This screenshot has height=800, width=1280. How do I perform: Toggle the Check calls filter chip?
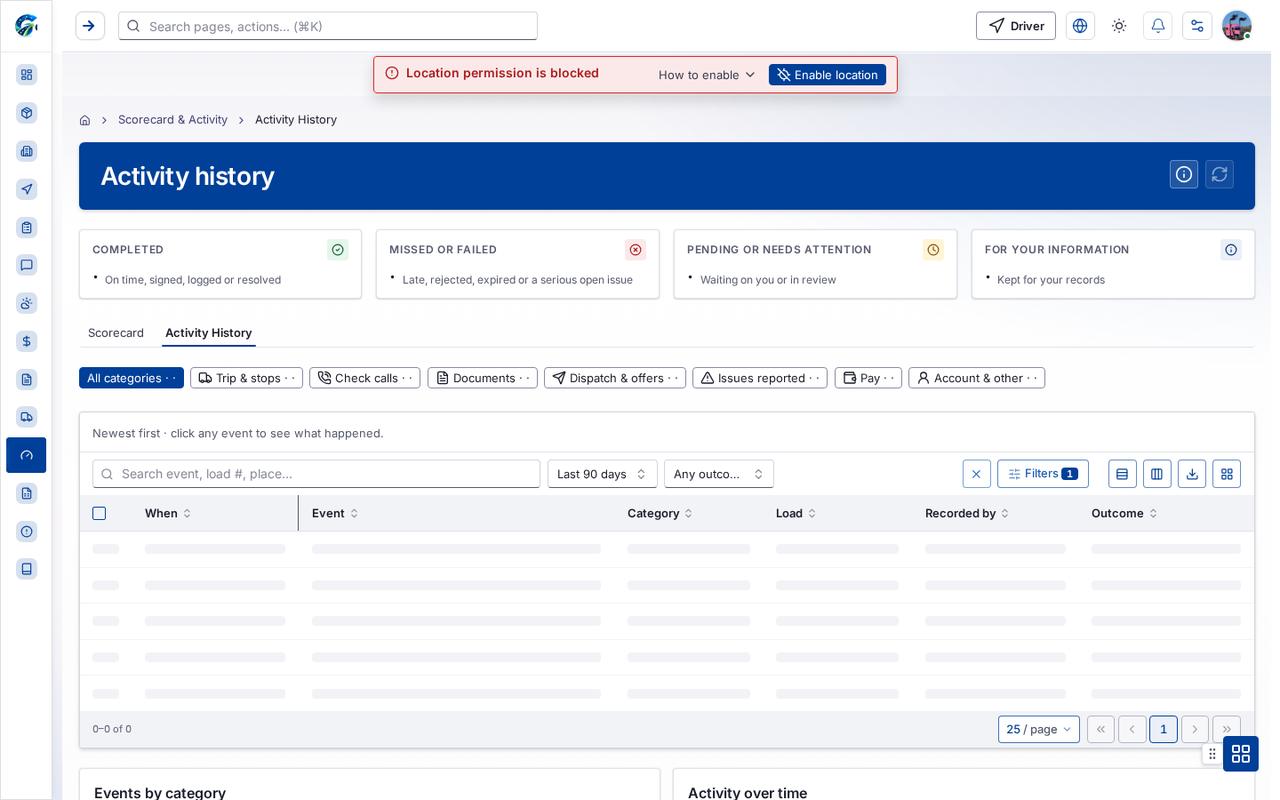point(365,378)
